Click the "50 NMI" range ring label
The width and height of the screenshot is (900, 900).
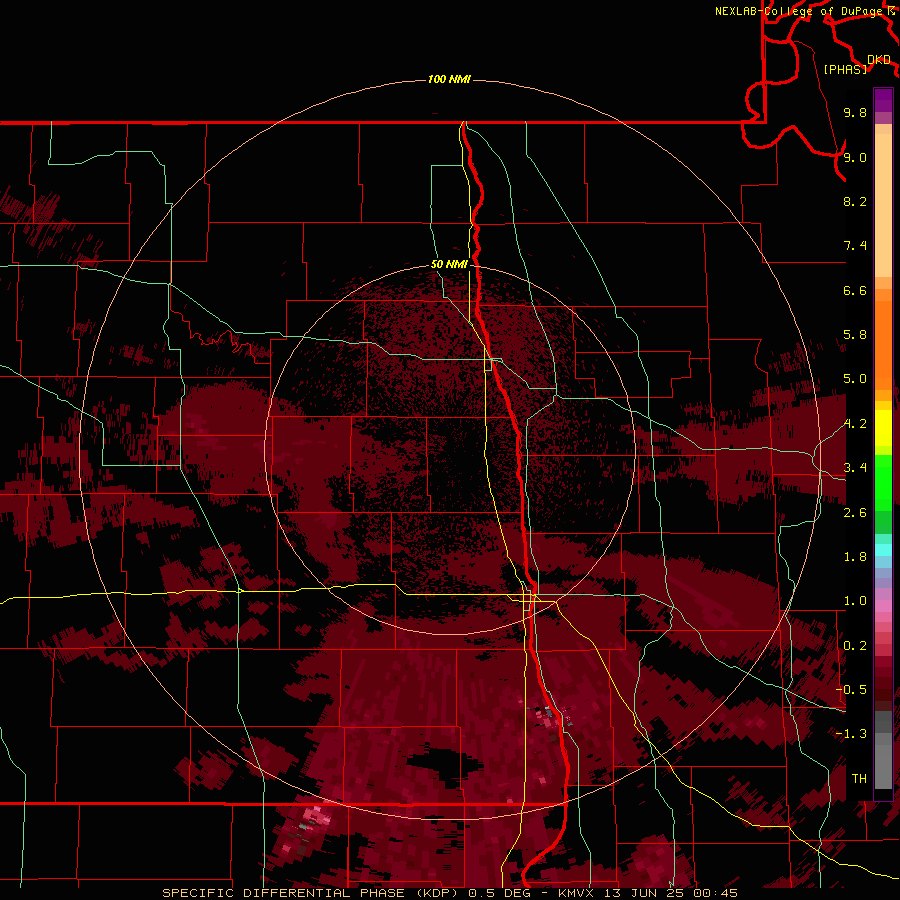point(449,264)
